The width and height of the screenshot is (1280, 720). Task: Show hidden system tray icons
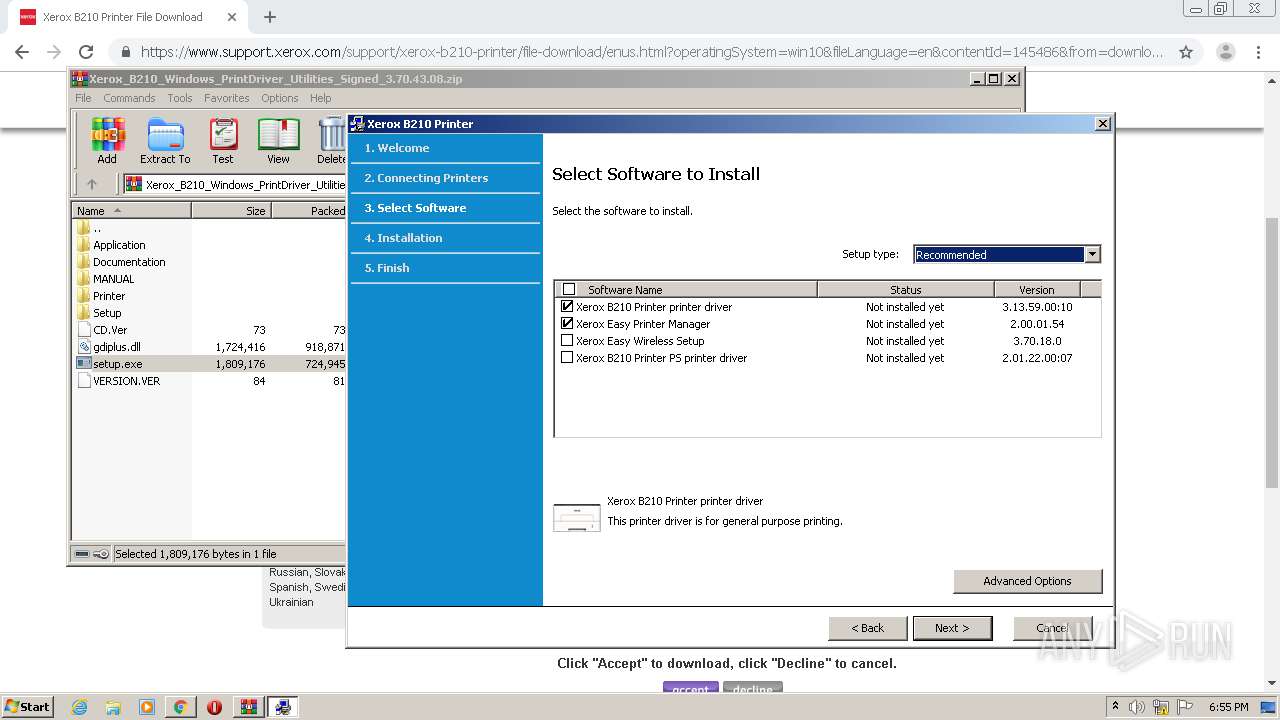tap(1115, 707)
